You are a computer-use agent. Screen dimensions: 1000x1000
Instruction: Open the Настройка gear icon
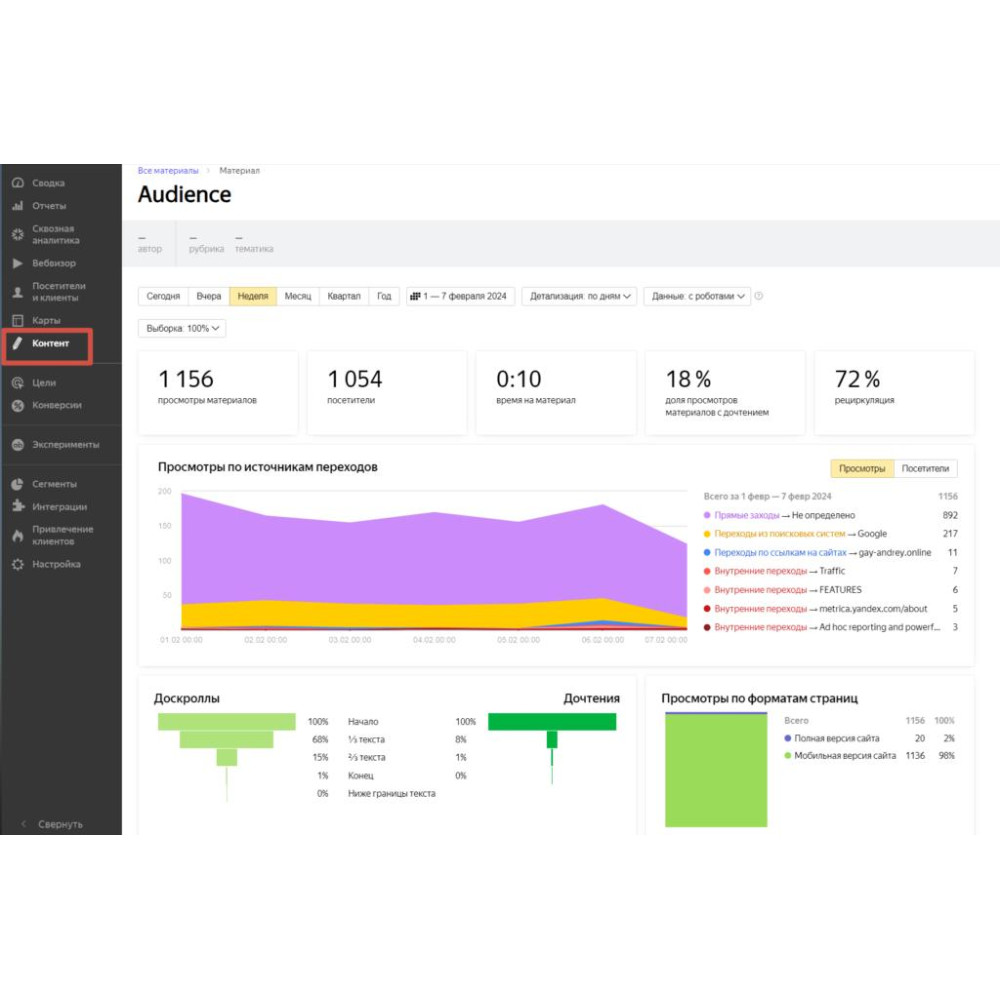point(17,565)
